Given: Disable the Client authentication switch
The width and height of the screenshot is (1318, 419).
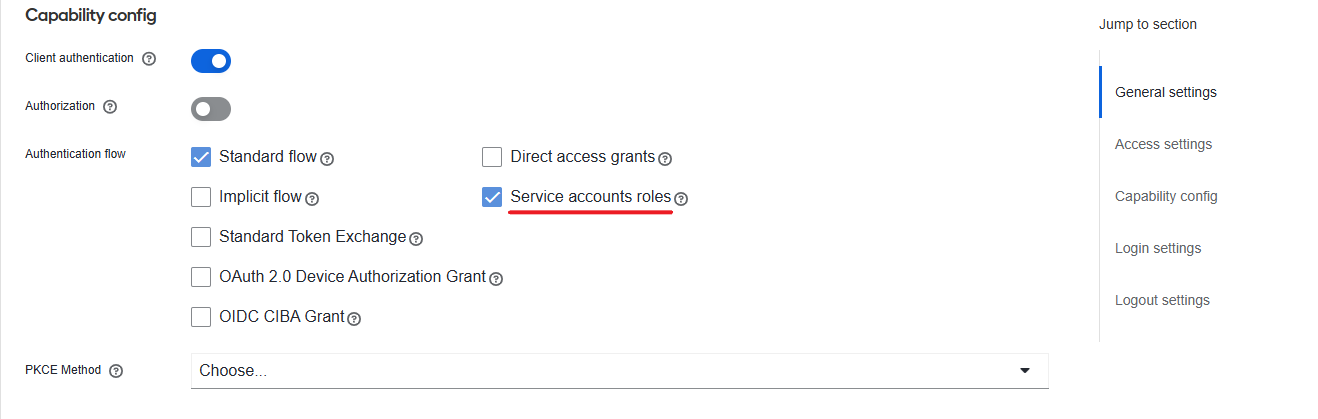Looking at the screenshot, I should click(211, 61).
